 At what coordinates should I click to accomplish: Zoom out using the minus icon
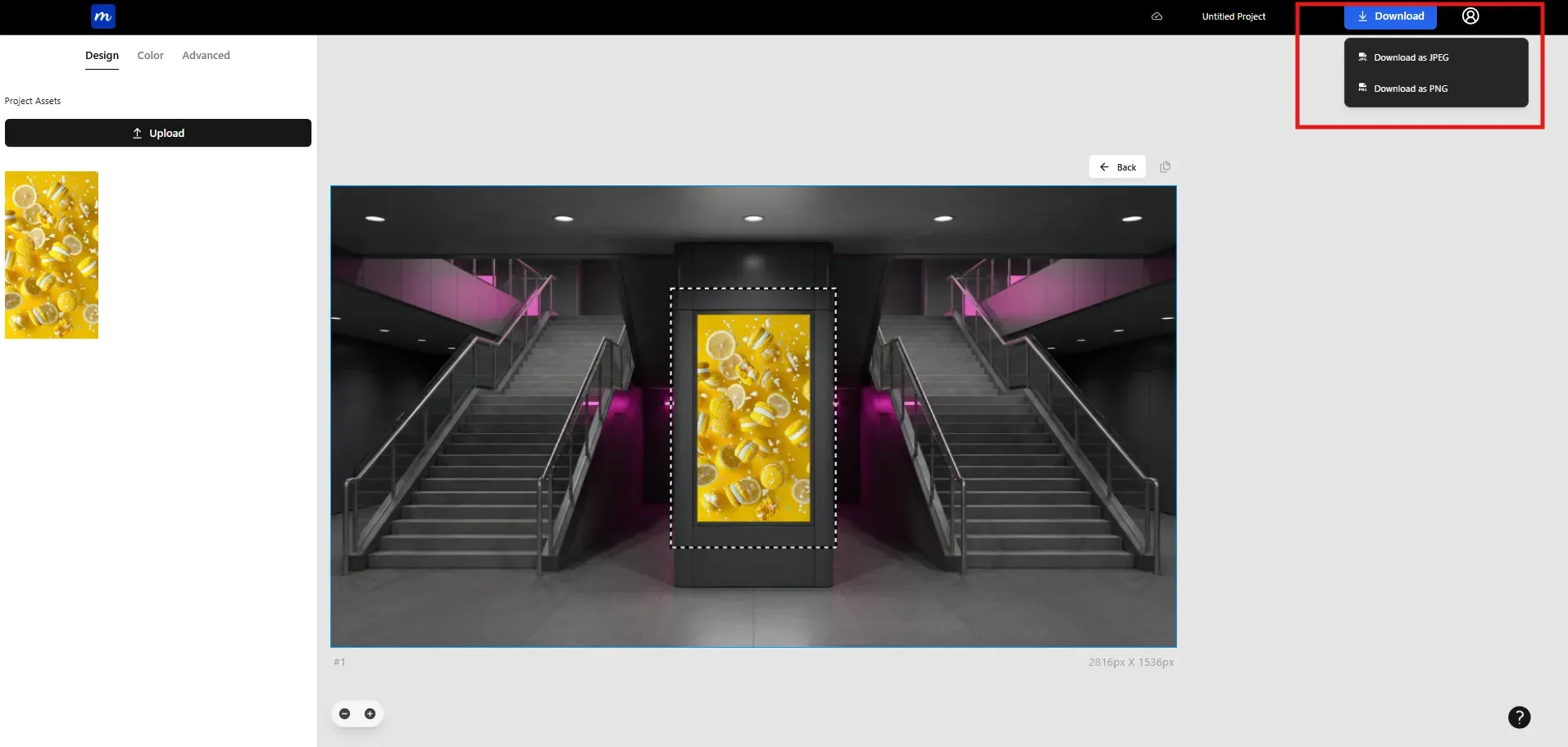click(345, 713)
